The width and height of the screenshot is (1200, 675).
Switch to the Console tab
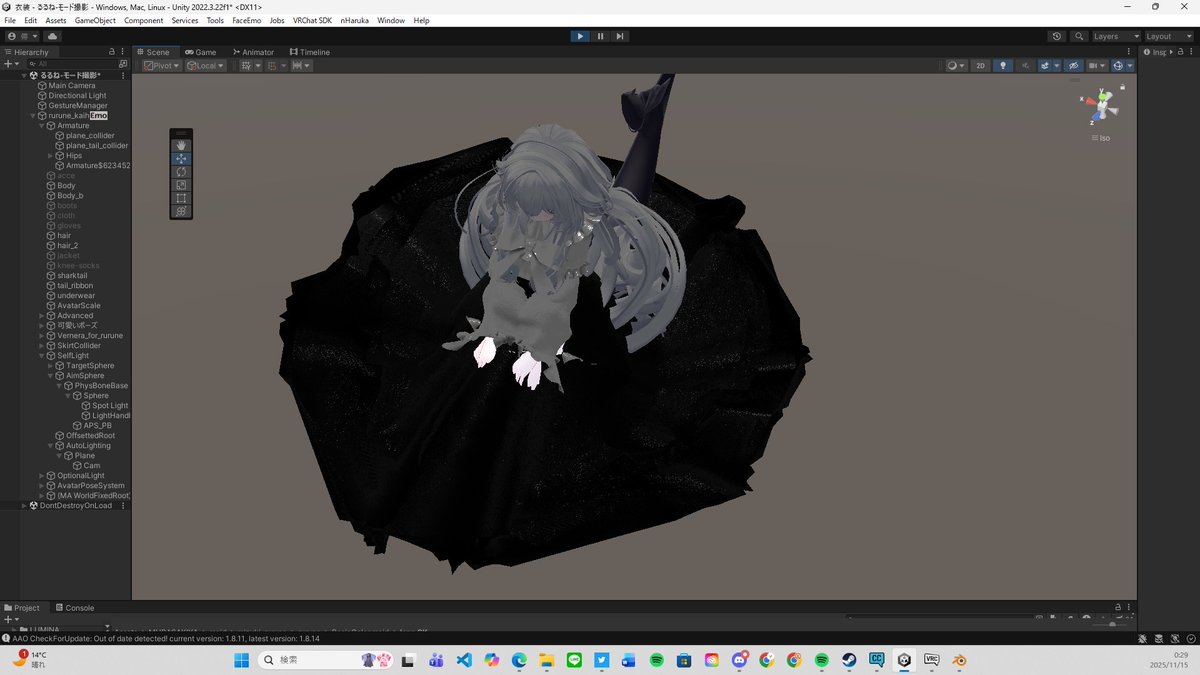(74, 607)
